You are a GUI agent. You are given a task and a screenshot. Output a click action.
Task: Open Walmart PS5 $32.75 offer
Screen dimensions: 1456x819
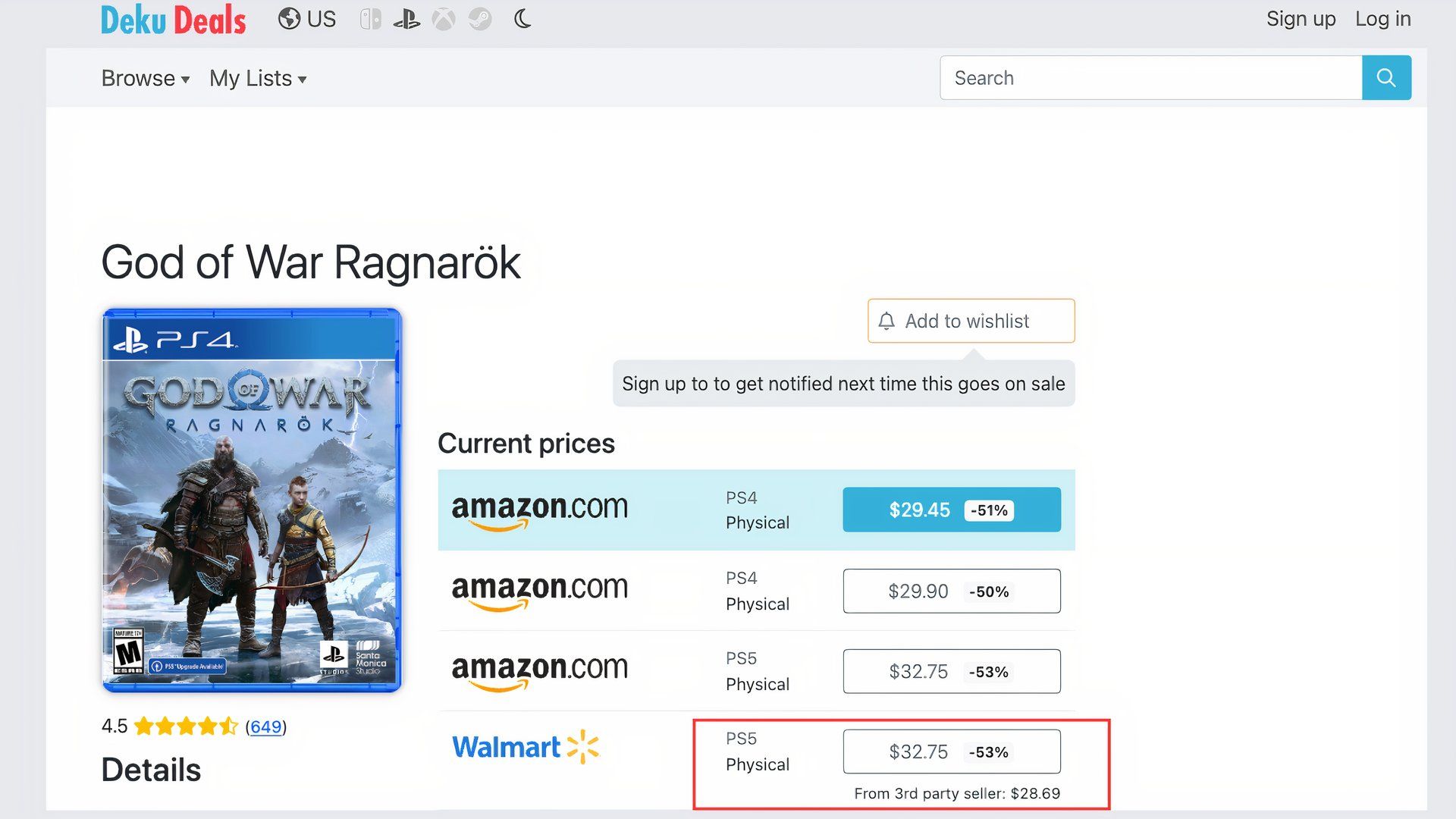click(x=952, y=752)
